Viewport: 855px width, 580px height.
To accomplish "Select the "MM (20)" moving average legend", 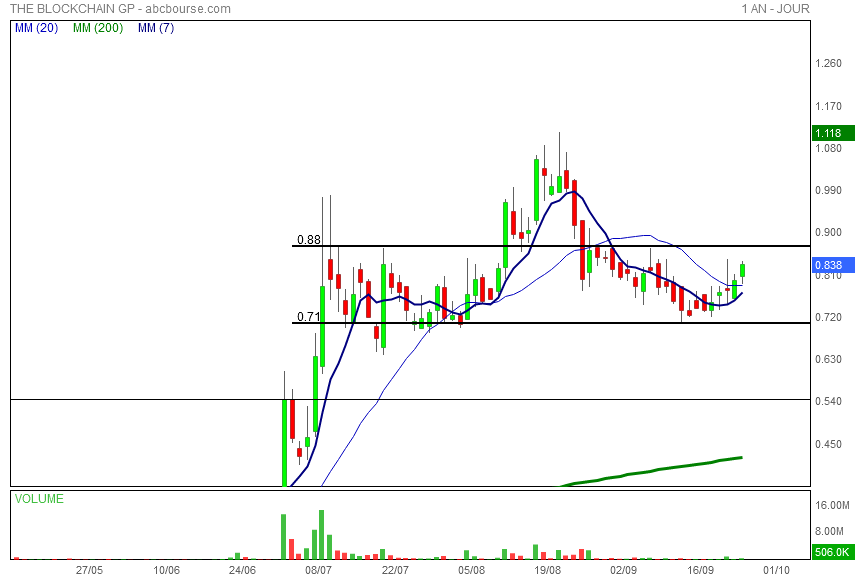I will (37, 28).
